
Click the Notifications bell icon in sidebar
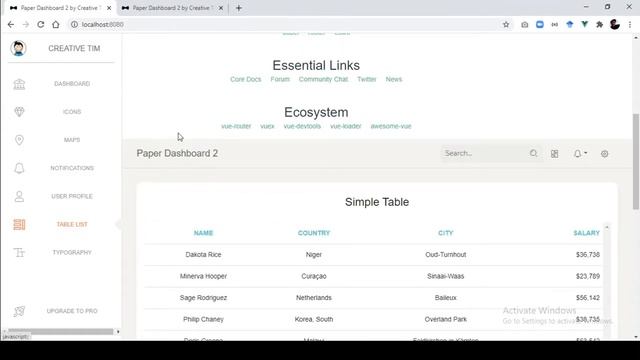click(x=19, y=168)
